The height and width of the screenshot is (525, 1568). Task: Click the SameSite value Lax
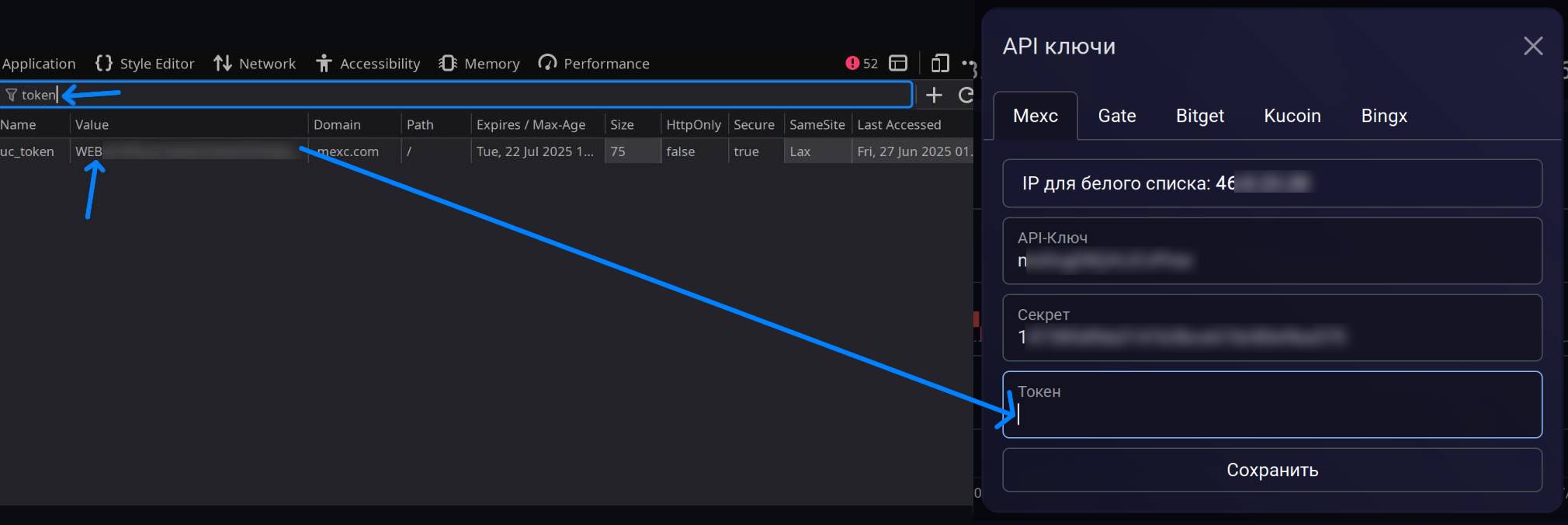[x=817, y=151]
